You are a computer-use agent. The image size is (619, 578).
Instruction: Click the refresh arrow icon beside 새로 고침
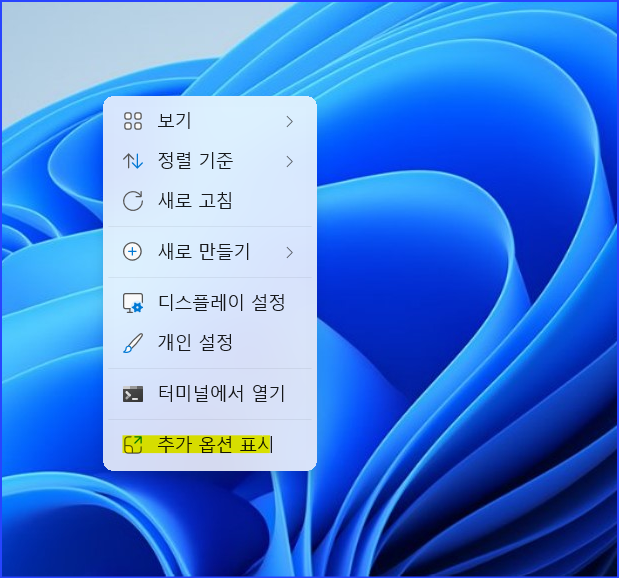133,201
